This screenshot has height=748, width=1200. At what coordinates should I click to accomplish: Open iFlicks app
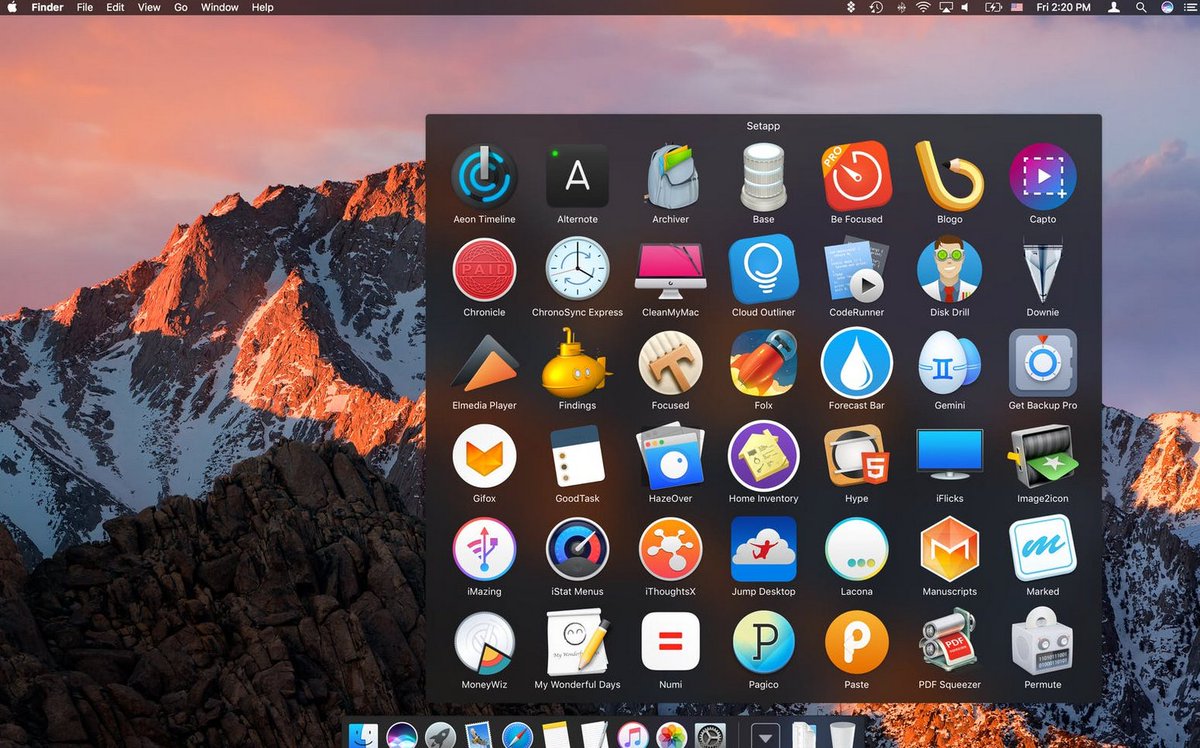[x=949, y=455]
